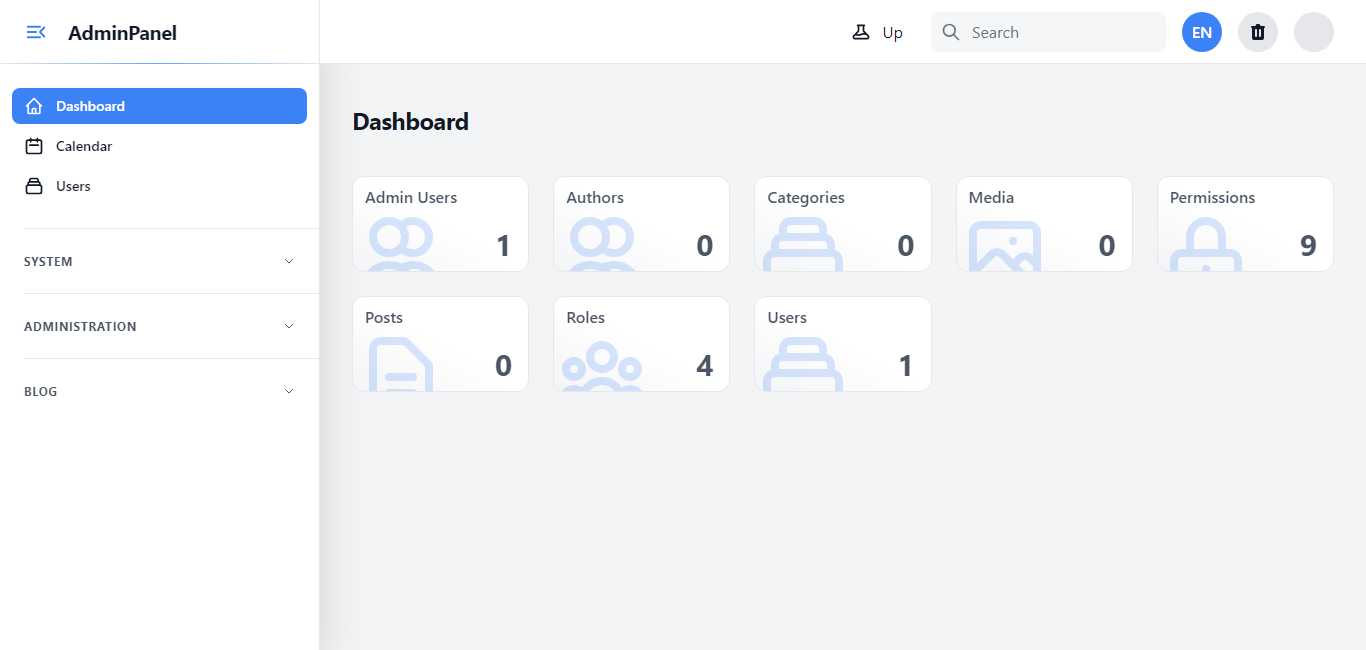1366x650 pixels.
Task: Select Calendar in the sidebar menu
Action: tap(85, 146)
